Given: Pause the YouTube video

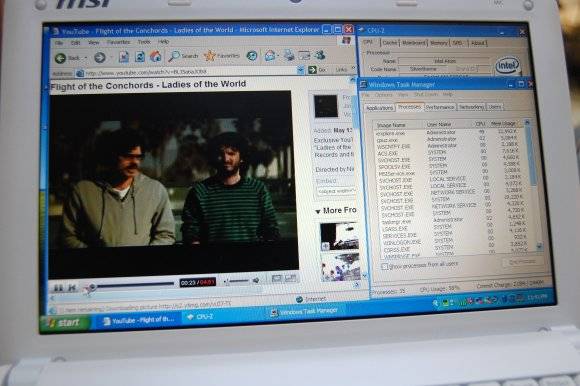Looking at the screenshot, I should click(58, 288).
